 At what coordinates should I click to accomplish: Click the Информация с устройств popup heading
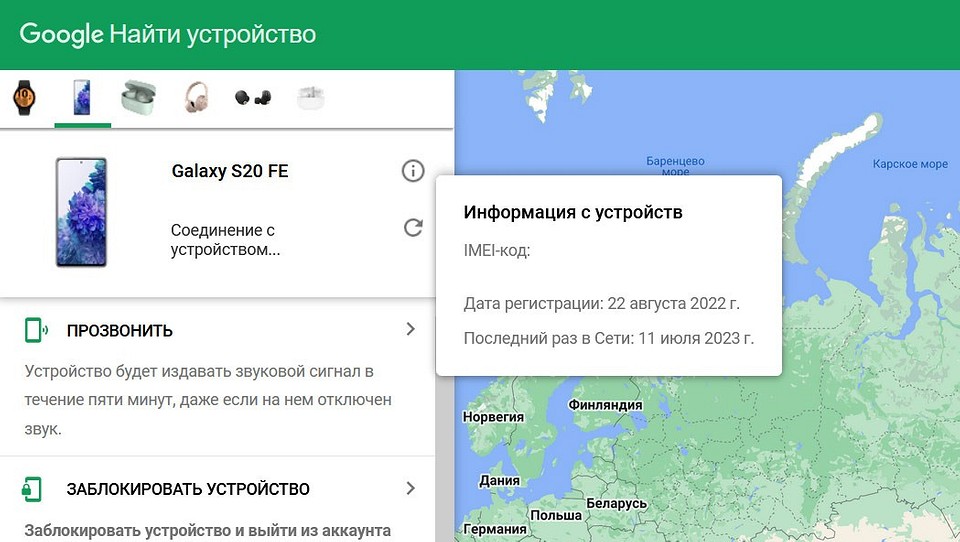573,212
